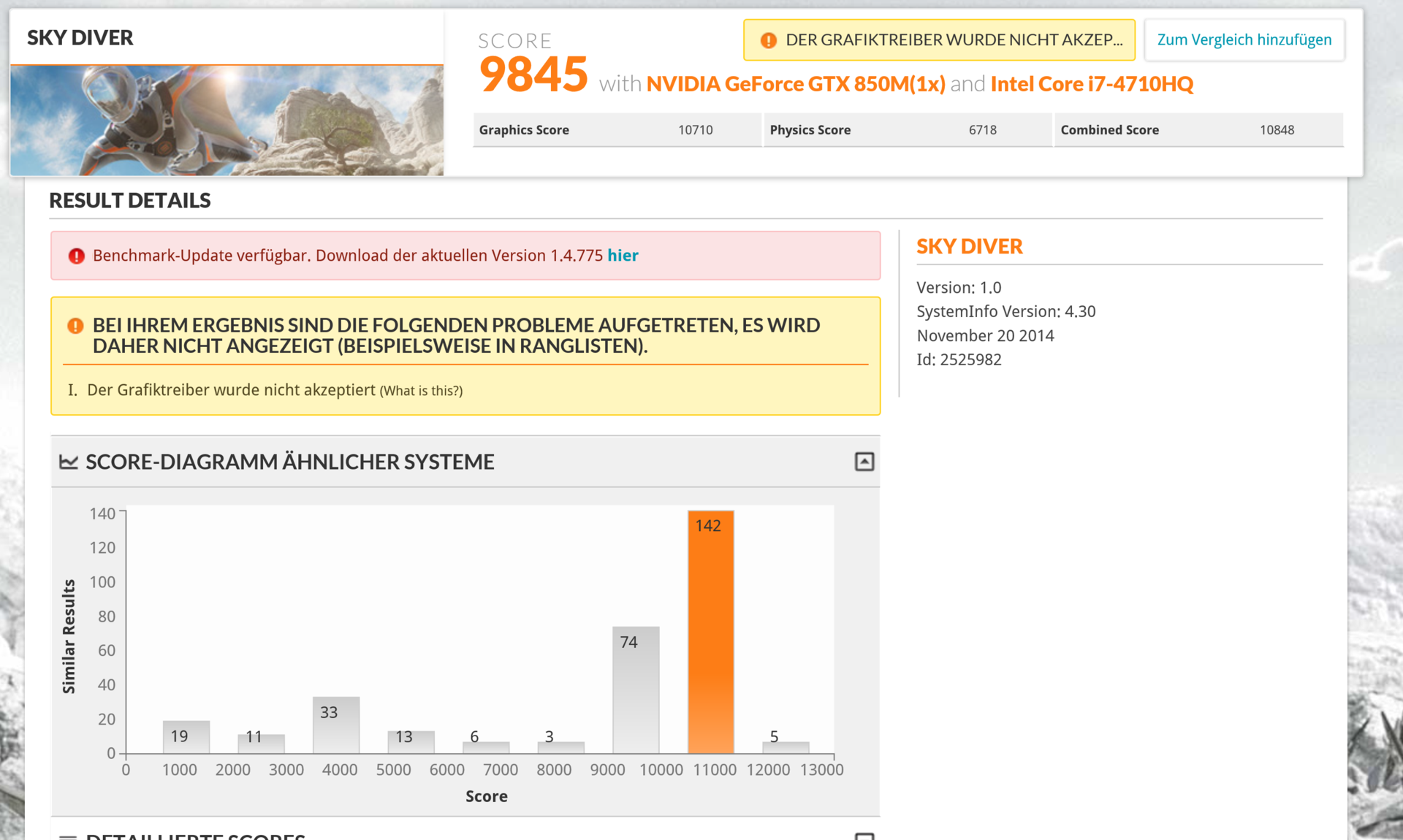
Task: Click the orange warning icon in driver banner
Action: 768,40
